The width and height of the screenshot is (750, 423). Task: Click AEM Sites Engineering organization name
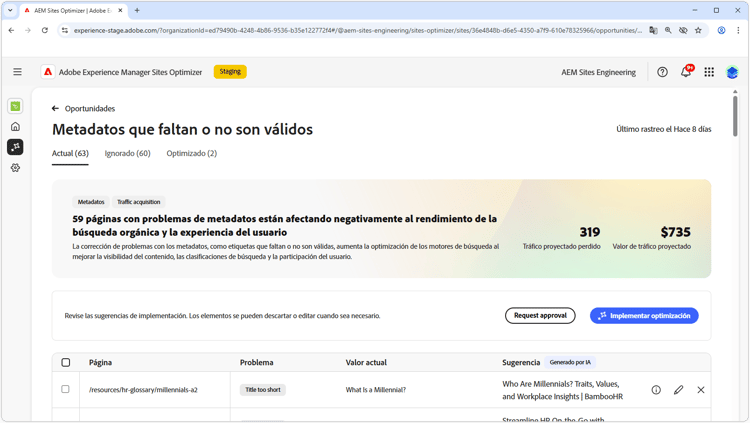coord(598,72)
